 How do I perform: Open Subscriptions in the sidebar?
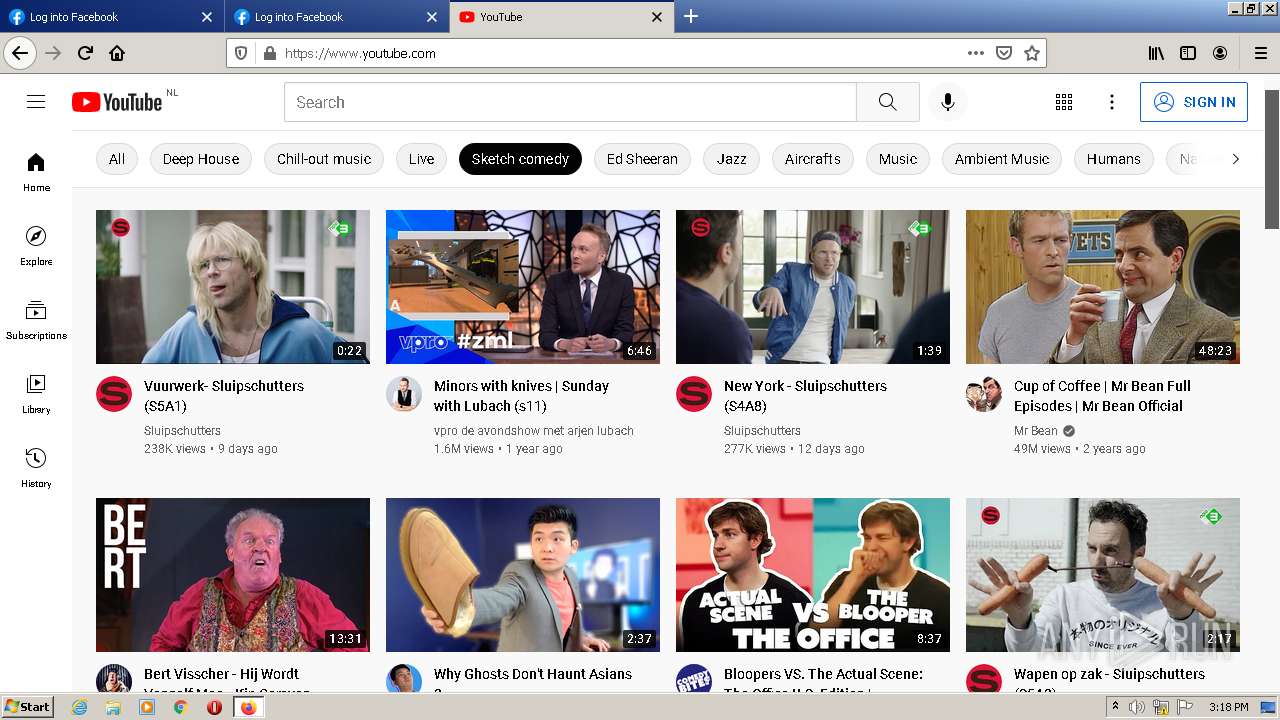pyautogui.click(x=36, y=320)
